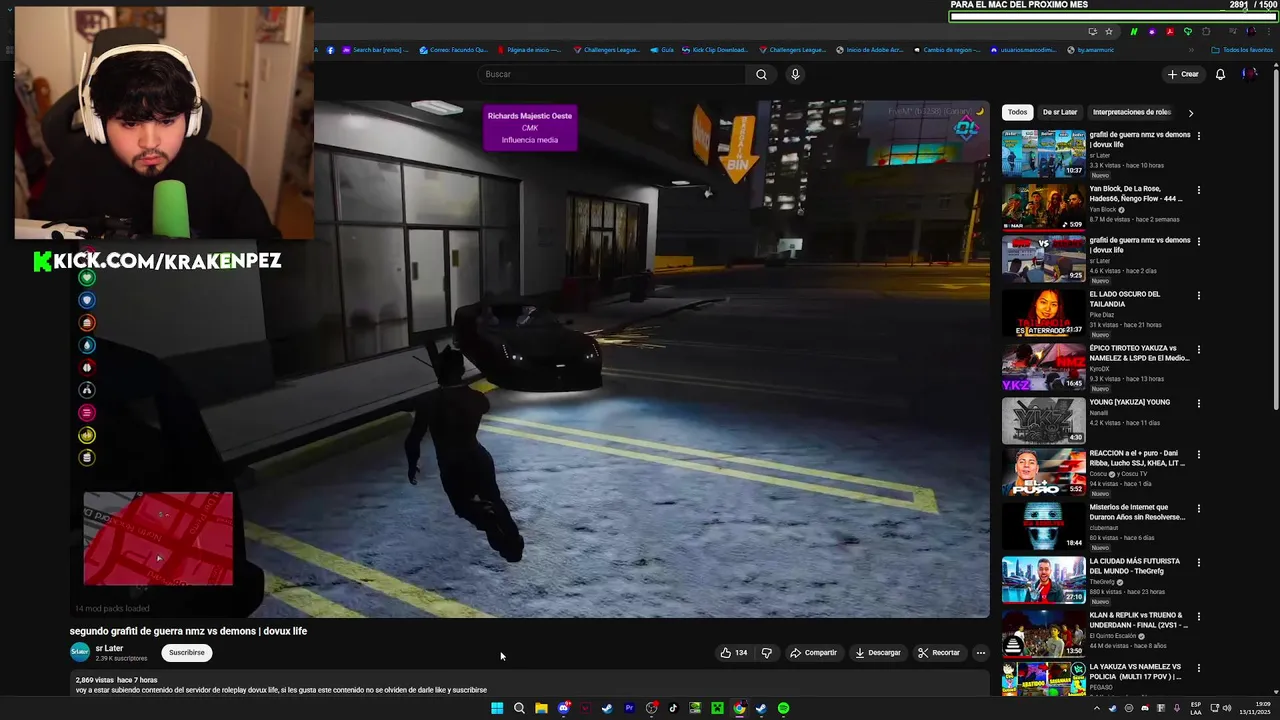
Task: Switch ESP LAA keyboard language indicator
Action: 1196,708
